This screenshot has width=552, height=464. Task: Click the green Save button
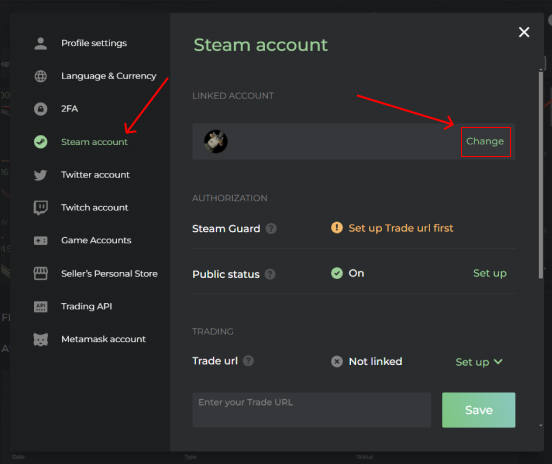tap(478, 410)
